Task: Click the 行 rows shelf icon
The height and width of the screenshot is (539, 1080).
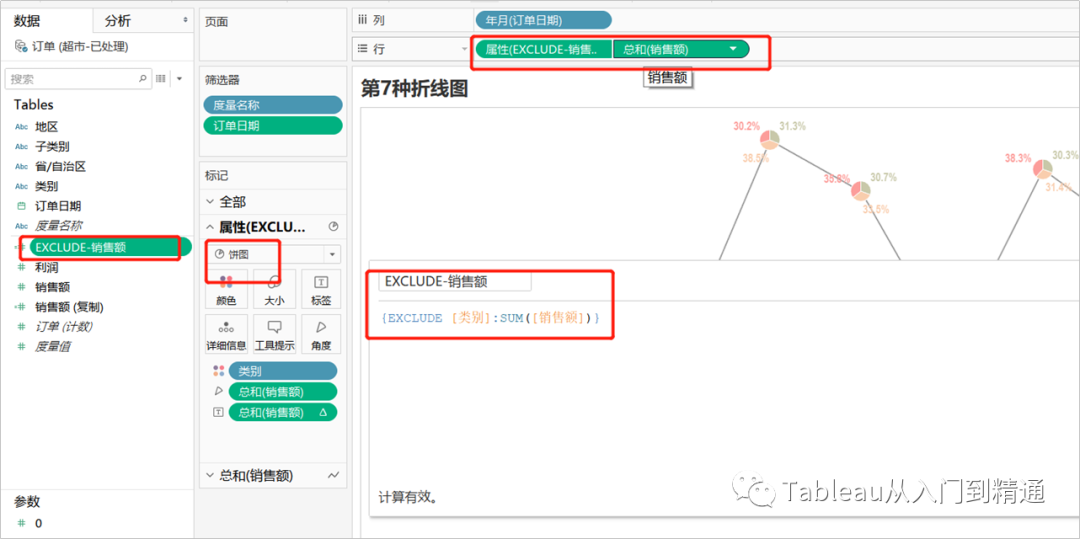Action: (x=362, y=49)
